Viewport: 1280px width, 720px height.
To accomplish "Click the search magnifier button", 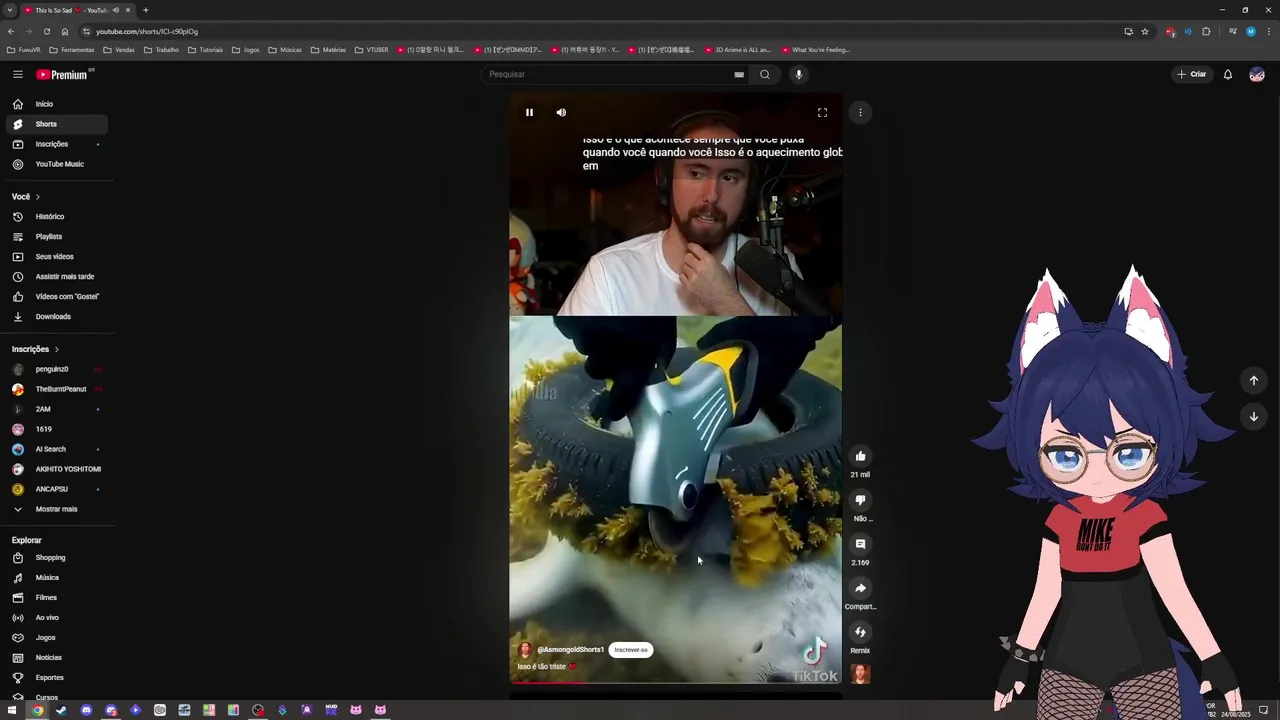I will (x=765, y=74).
